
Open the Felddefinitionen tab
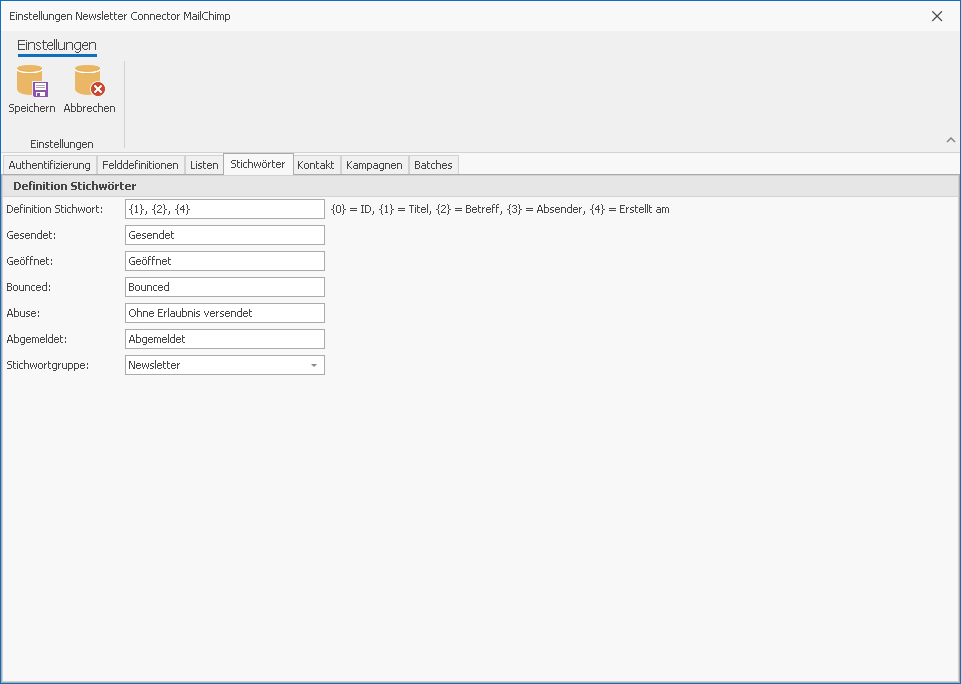pos(140,165)
